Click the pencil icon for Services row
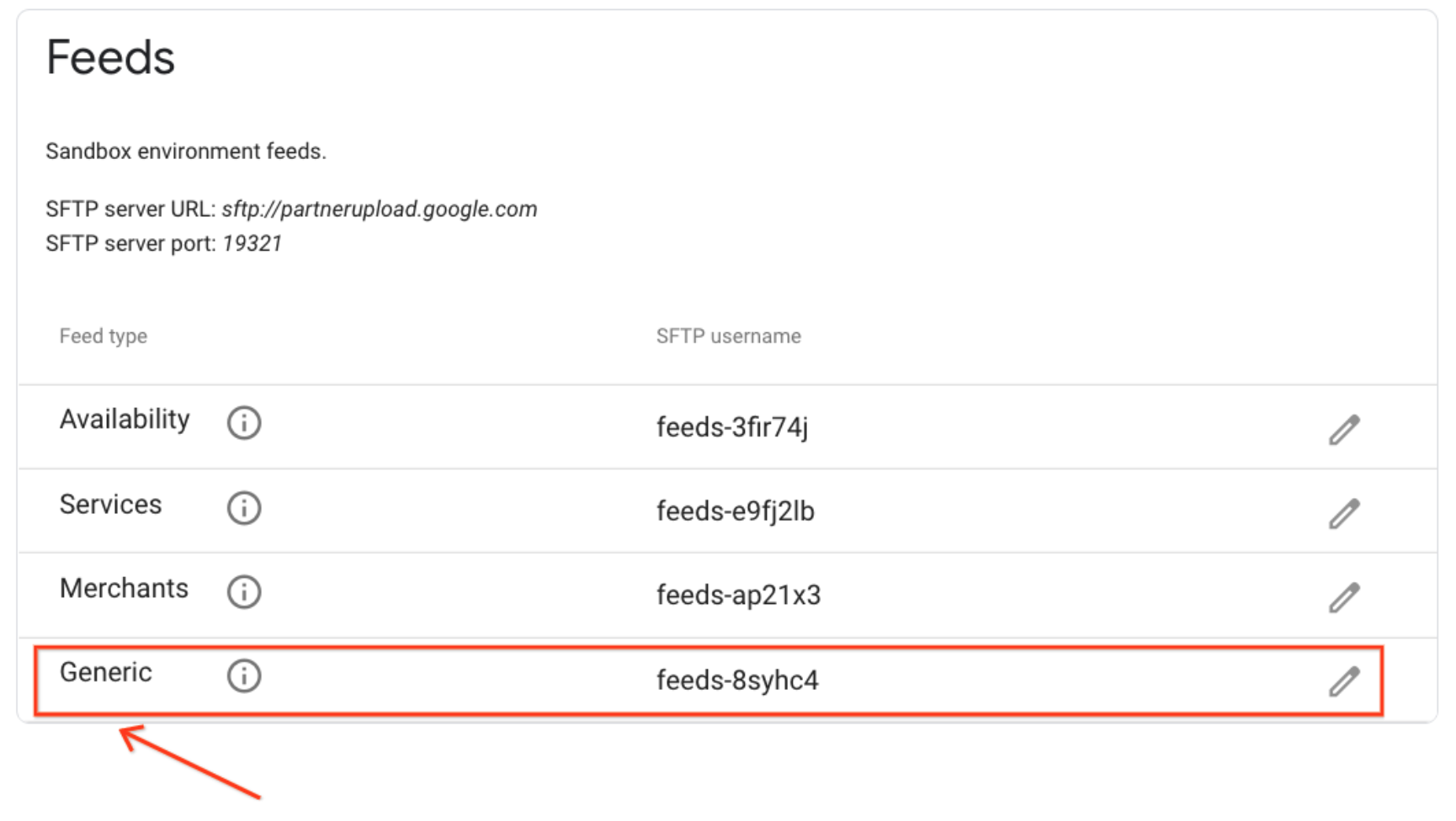Image resolution: width=1456 pixels, height=821 pixels. (x=1347, y=511)
